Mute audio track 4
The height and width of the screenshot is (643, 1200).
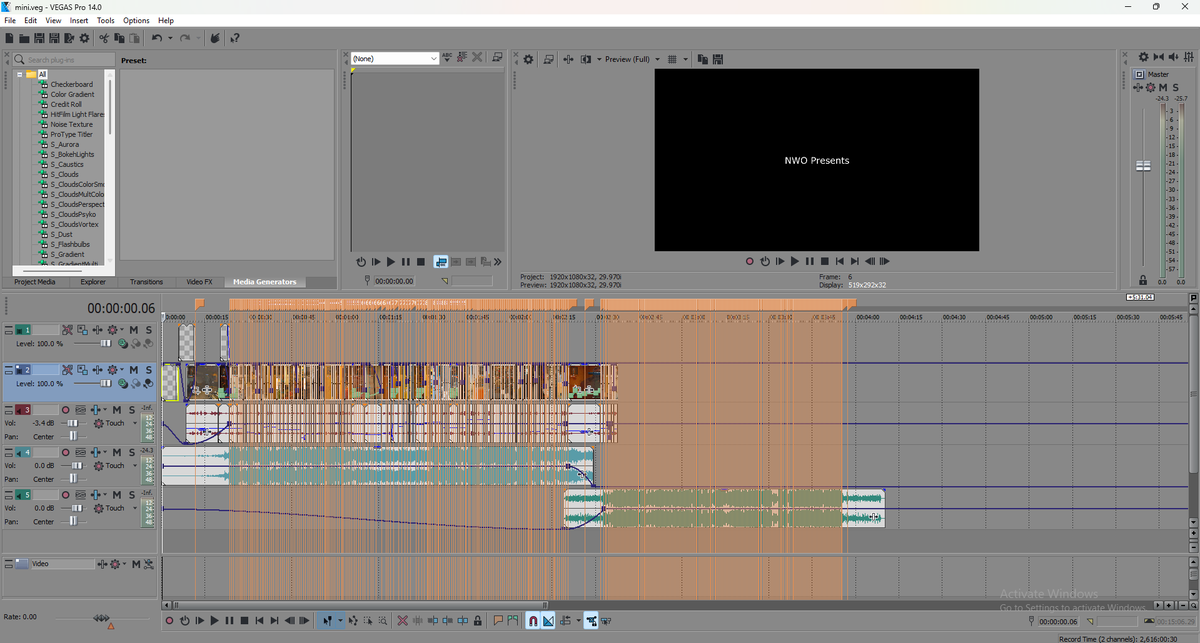click(x=117, y=452)
